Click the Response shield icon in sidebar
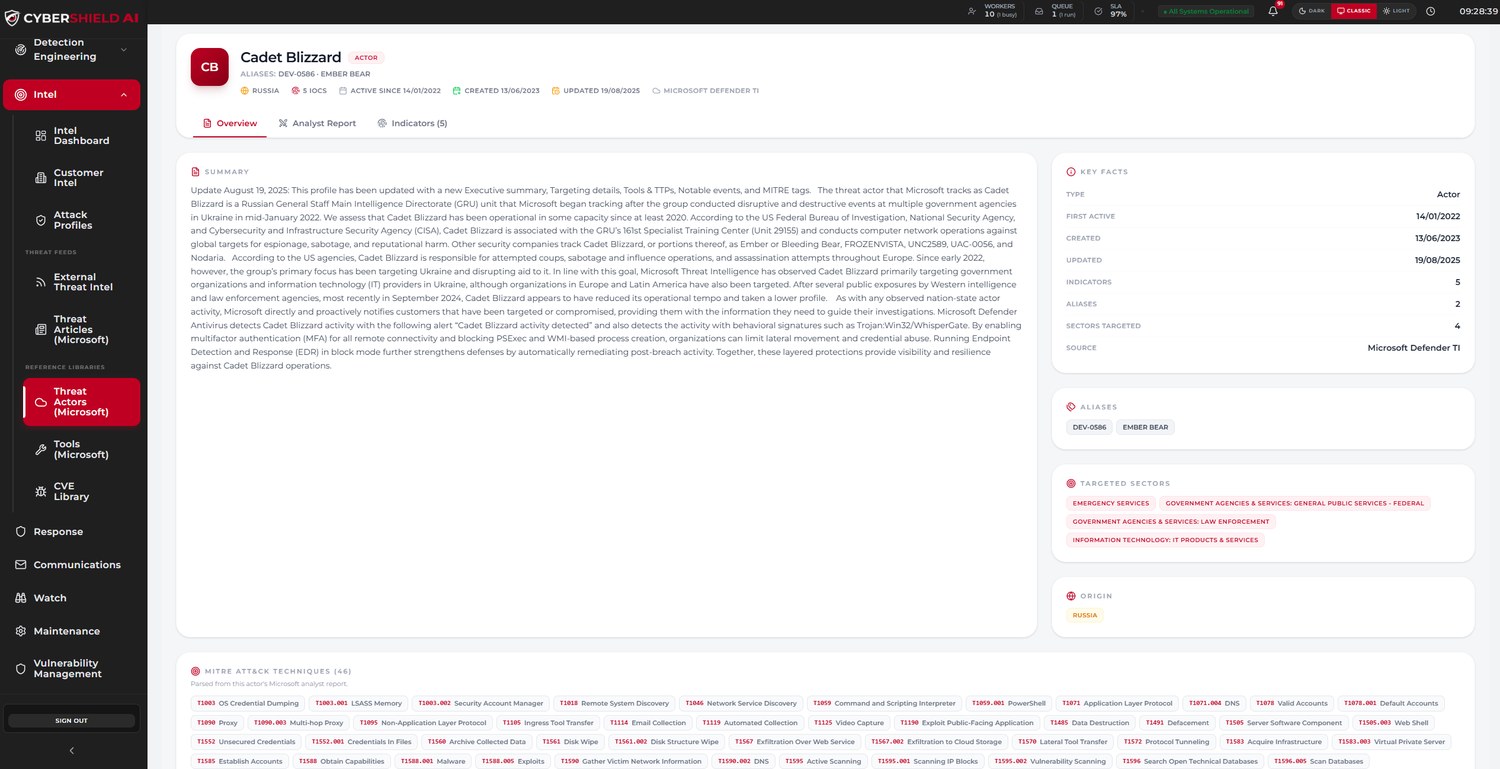This screenshot has width=1500, height=769. (x=21, y=531)
